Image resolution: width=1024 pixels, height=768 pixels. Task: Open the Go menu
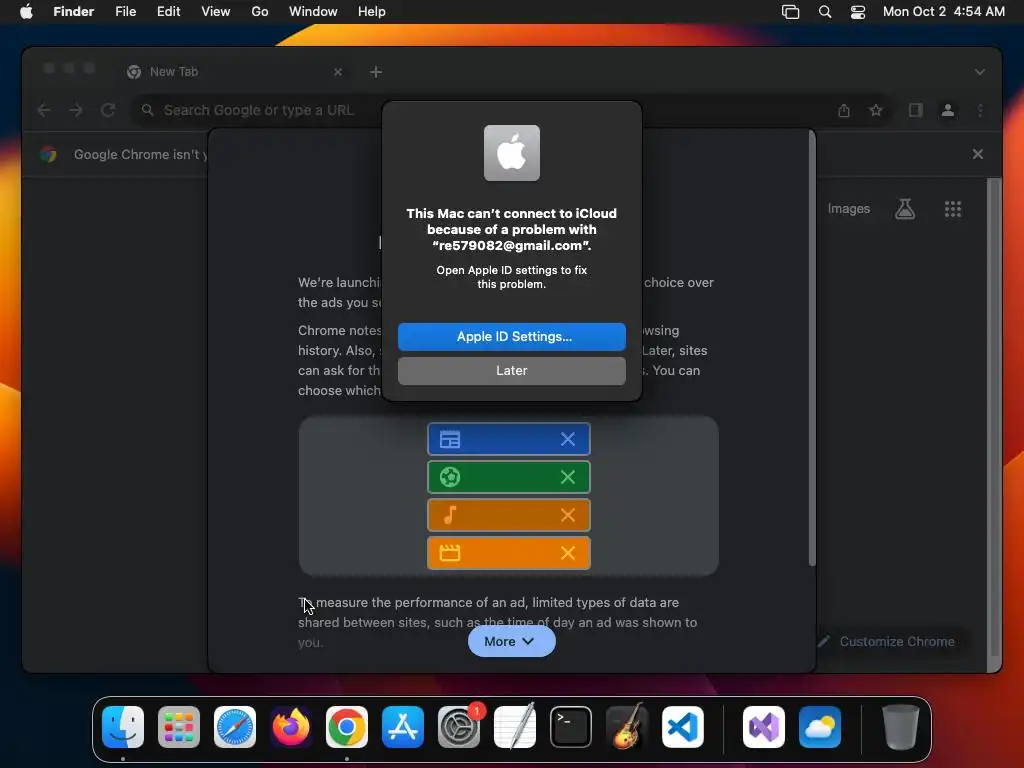(260, 12)
